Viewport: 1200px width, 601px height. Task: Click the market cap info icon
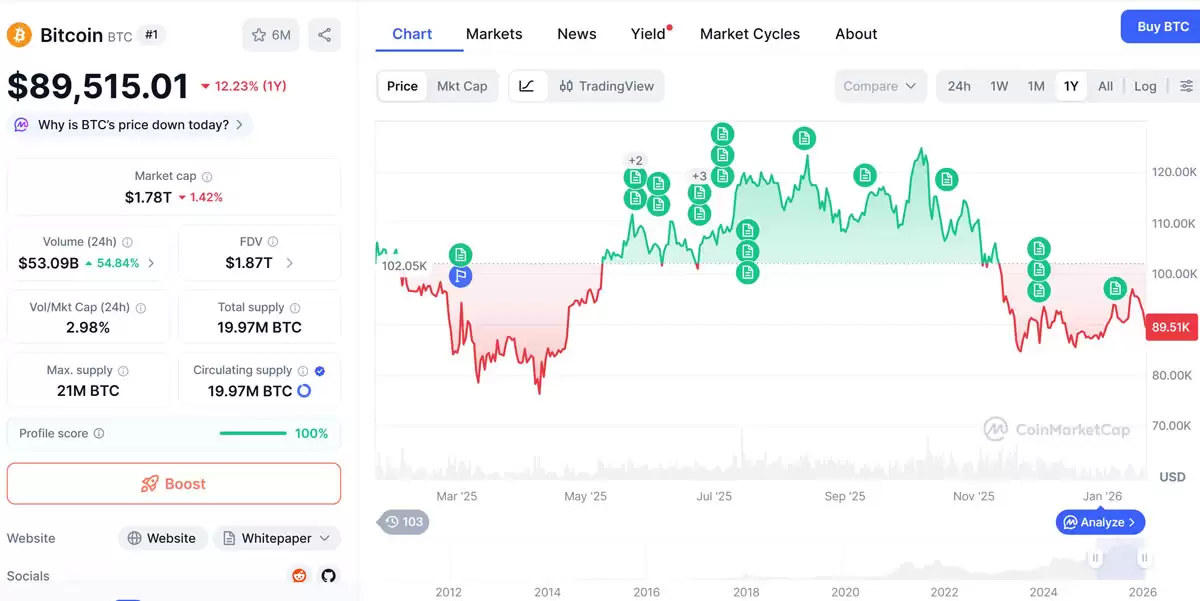tap(206, 176)
